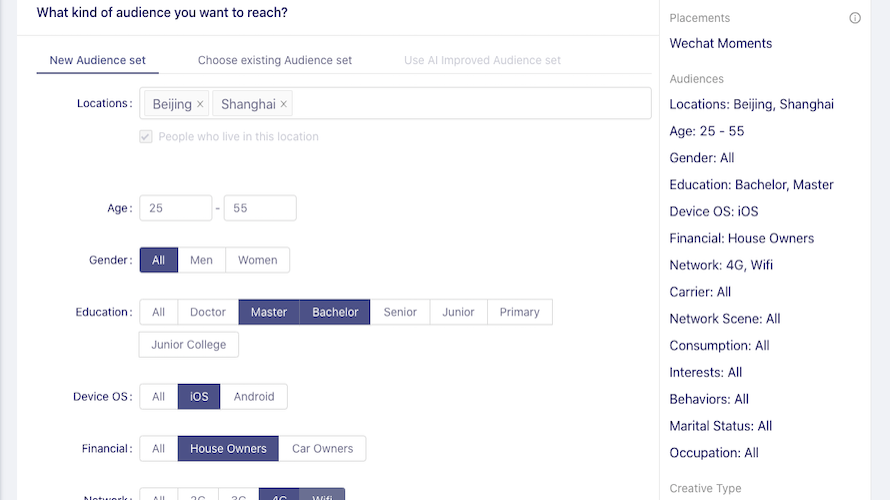Click the minimum age input field
Image resolution: width=890 pixels, height=500 pixels.
pos(176,208)
